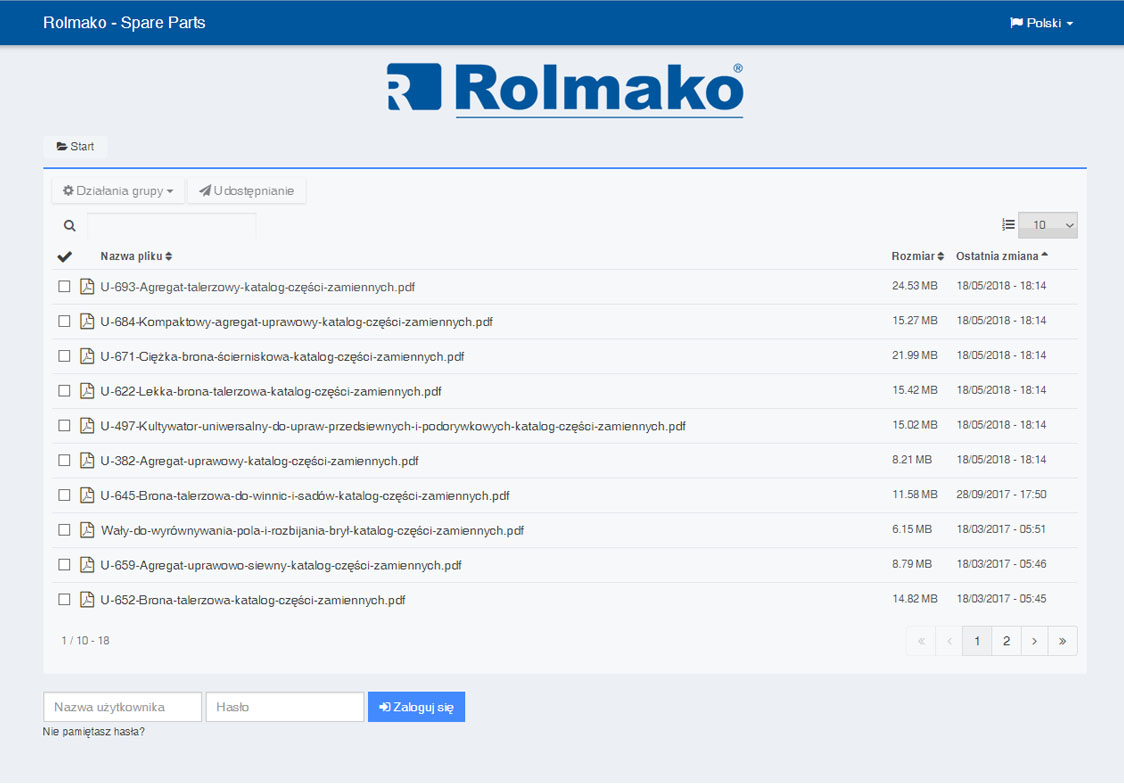This screenshot has width=1124, height=784.
Task: Open U-382-Agregat-uprawowy catalog pdf
Action: coord(259,461)
